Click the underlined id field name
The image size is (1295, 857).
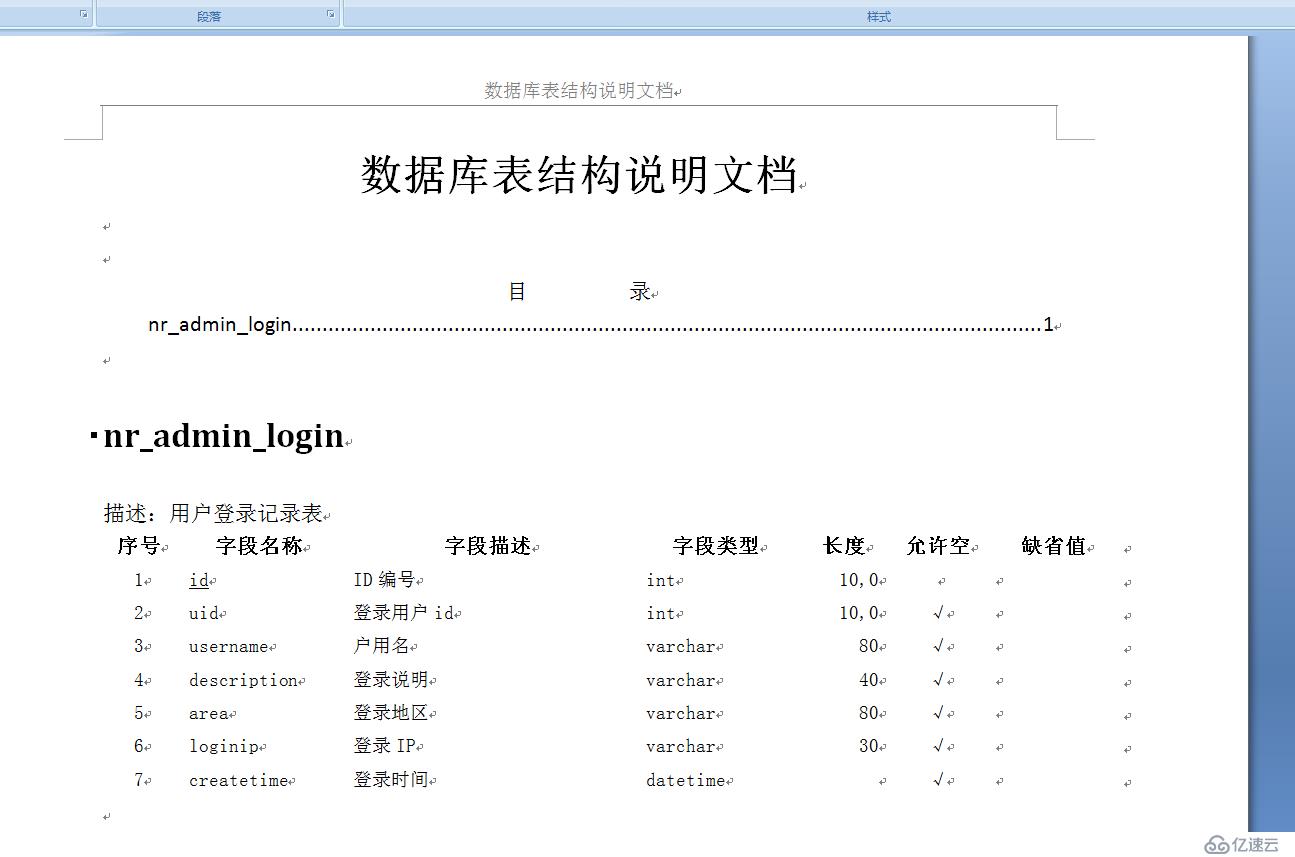click(x=199, y=580)
